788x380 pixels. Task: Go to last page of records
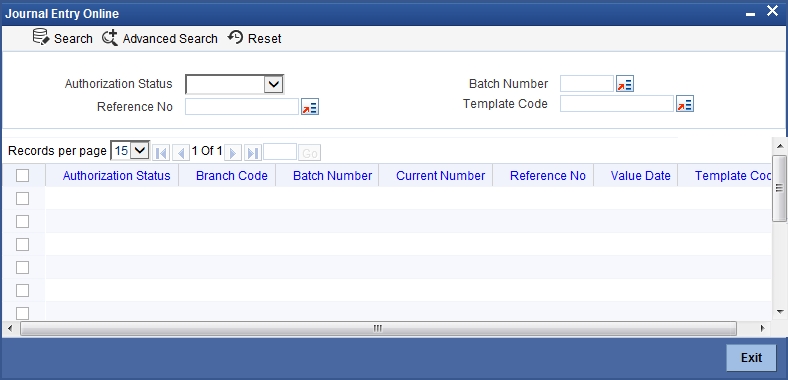(253, 152)
